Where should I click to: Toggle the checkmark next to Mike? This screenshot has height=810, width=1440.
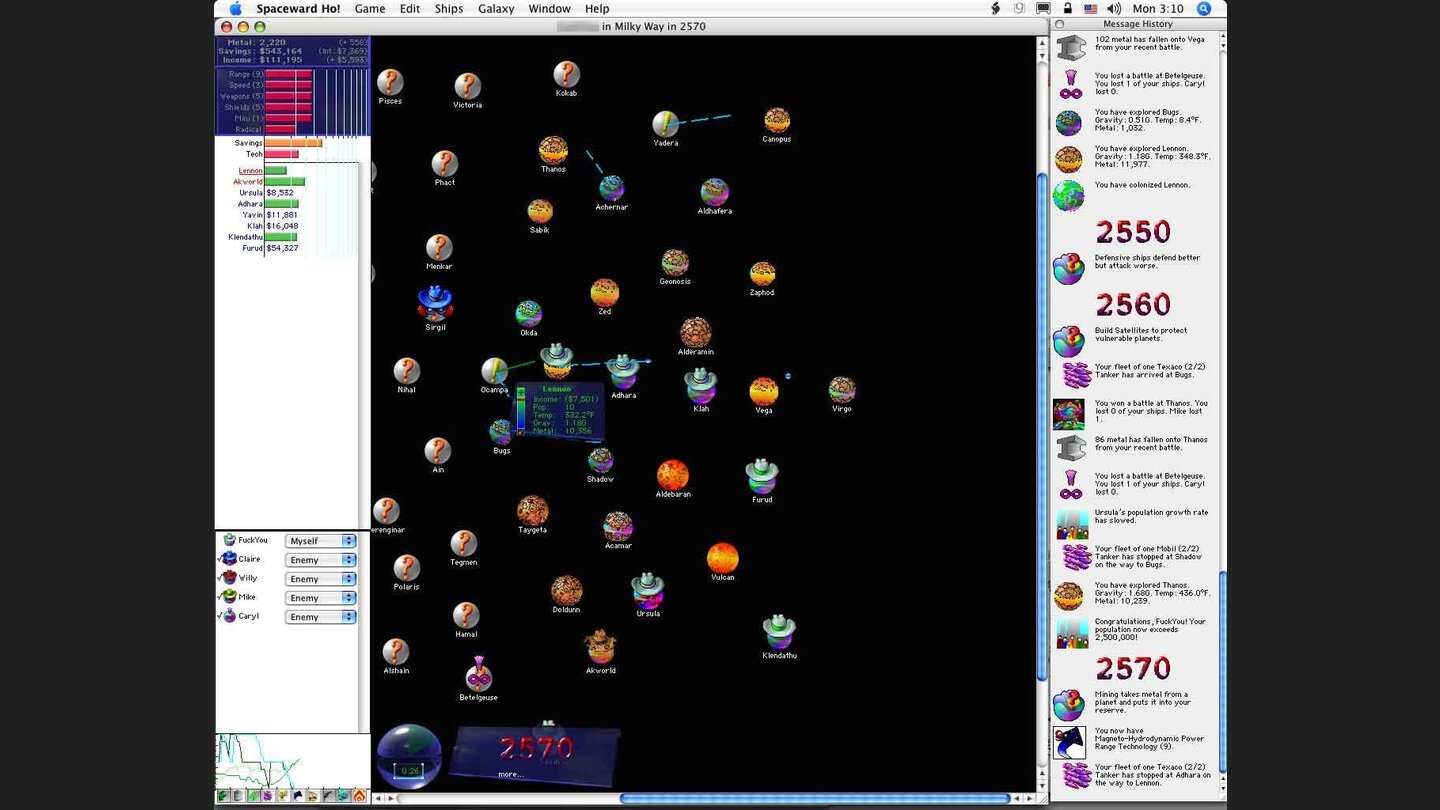click(x=220, y=597)
